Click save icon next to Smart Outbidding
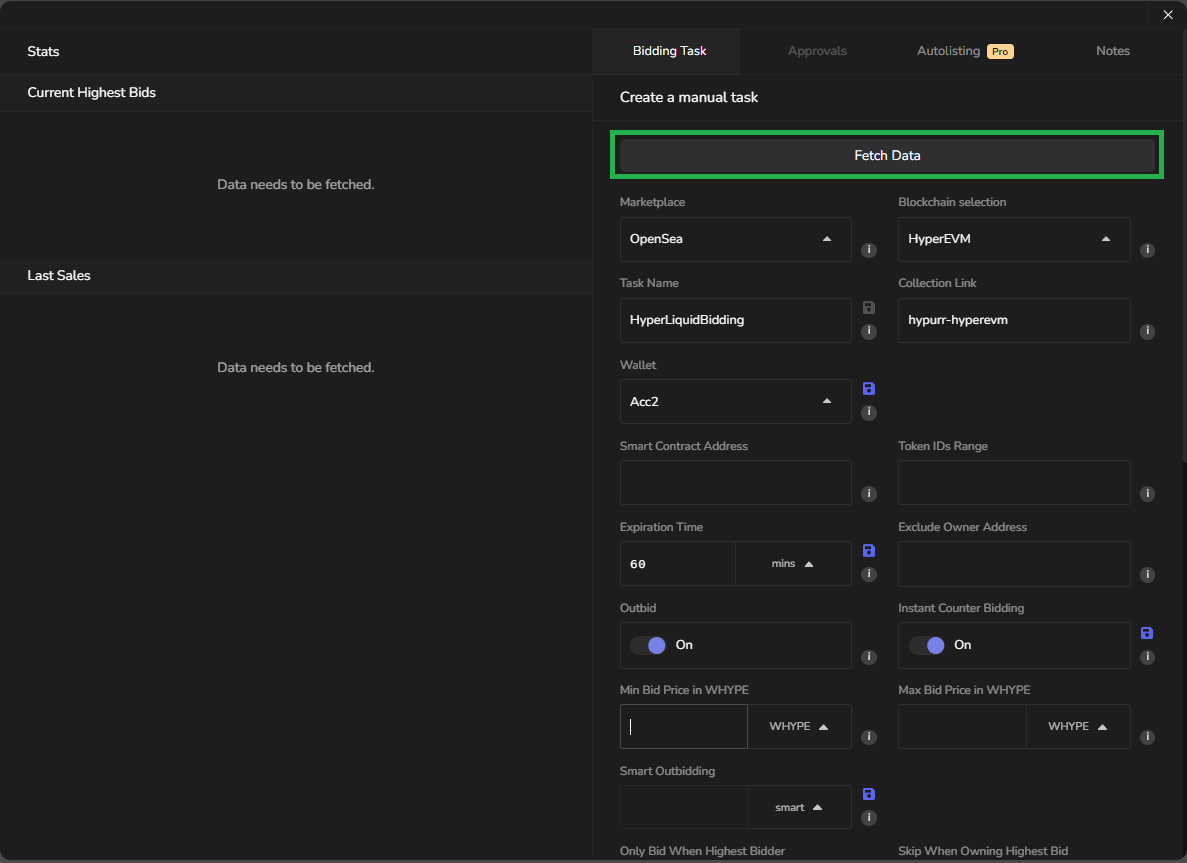This screenshot has width=1187, height=863. [x=869, y=794]
